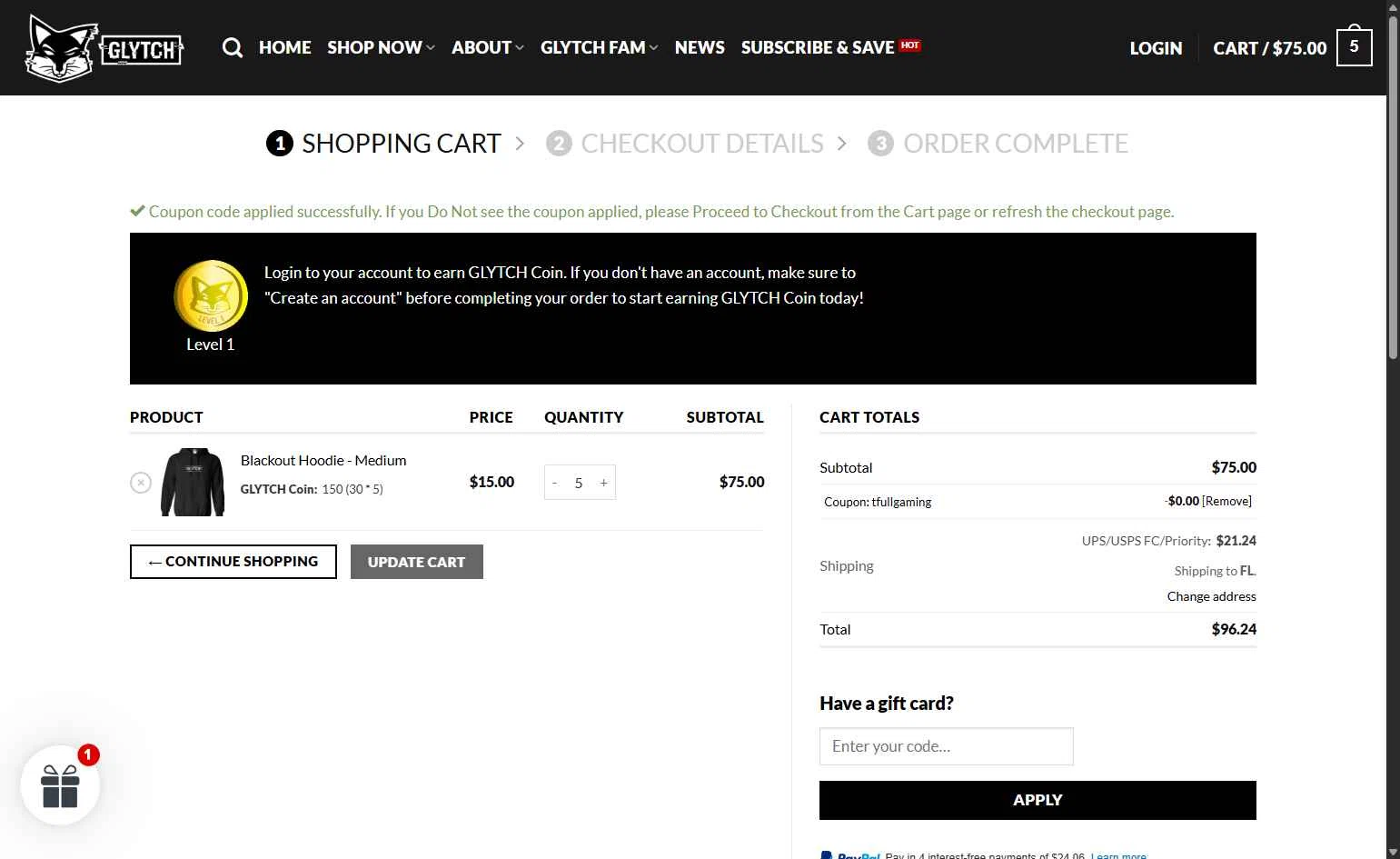Click the UPDATE CART button
This screenshot has height=859, width=1400.
pyautogui.click(x=416, y=562)
